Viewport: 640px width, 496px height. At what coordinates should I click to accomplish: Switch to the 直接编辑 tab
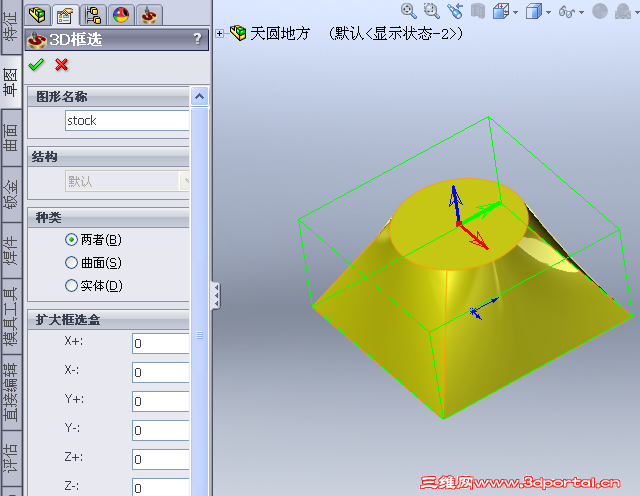point(11,393)
